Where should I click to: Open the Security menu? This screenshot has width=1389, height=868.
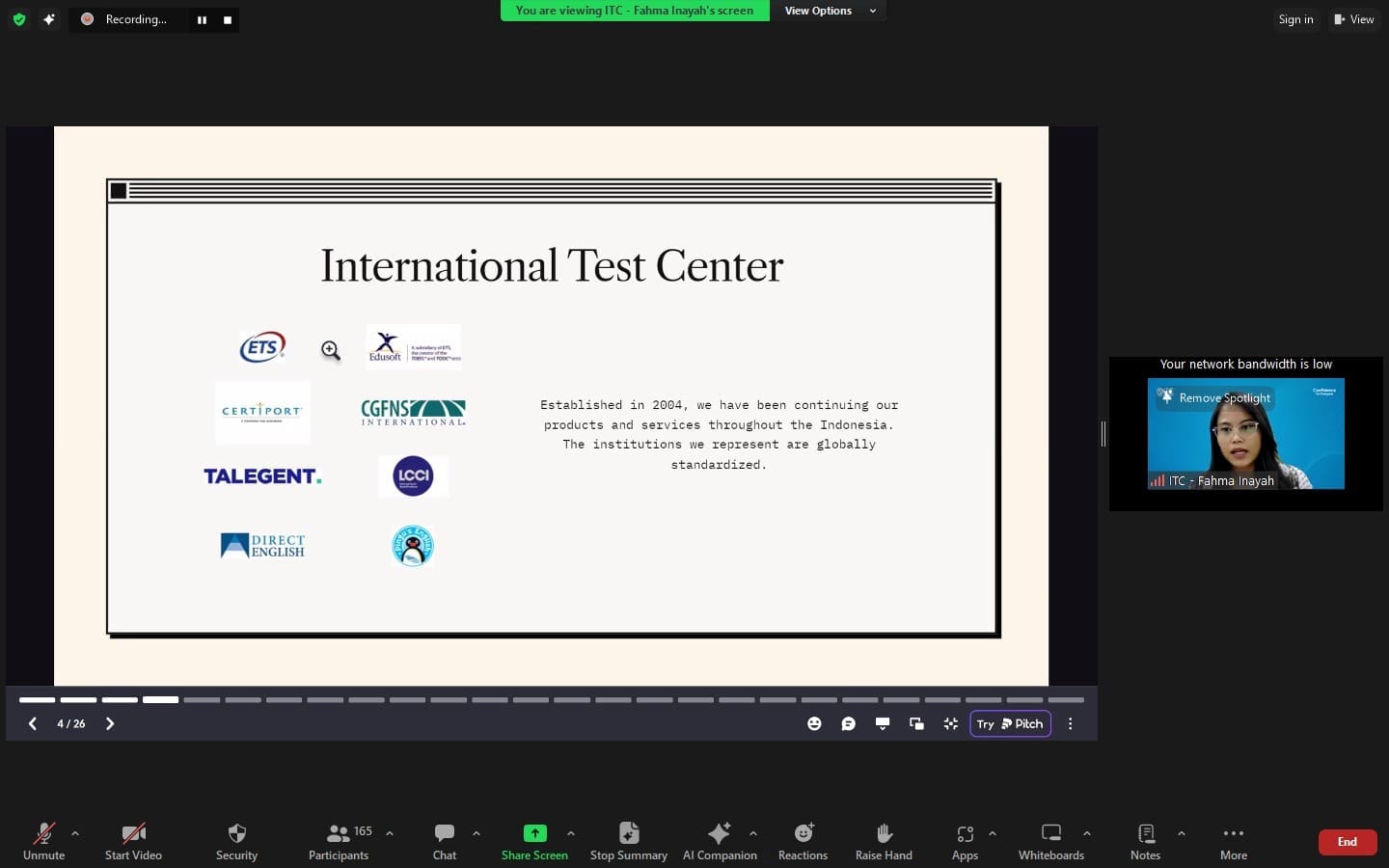click(236, 841)
